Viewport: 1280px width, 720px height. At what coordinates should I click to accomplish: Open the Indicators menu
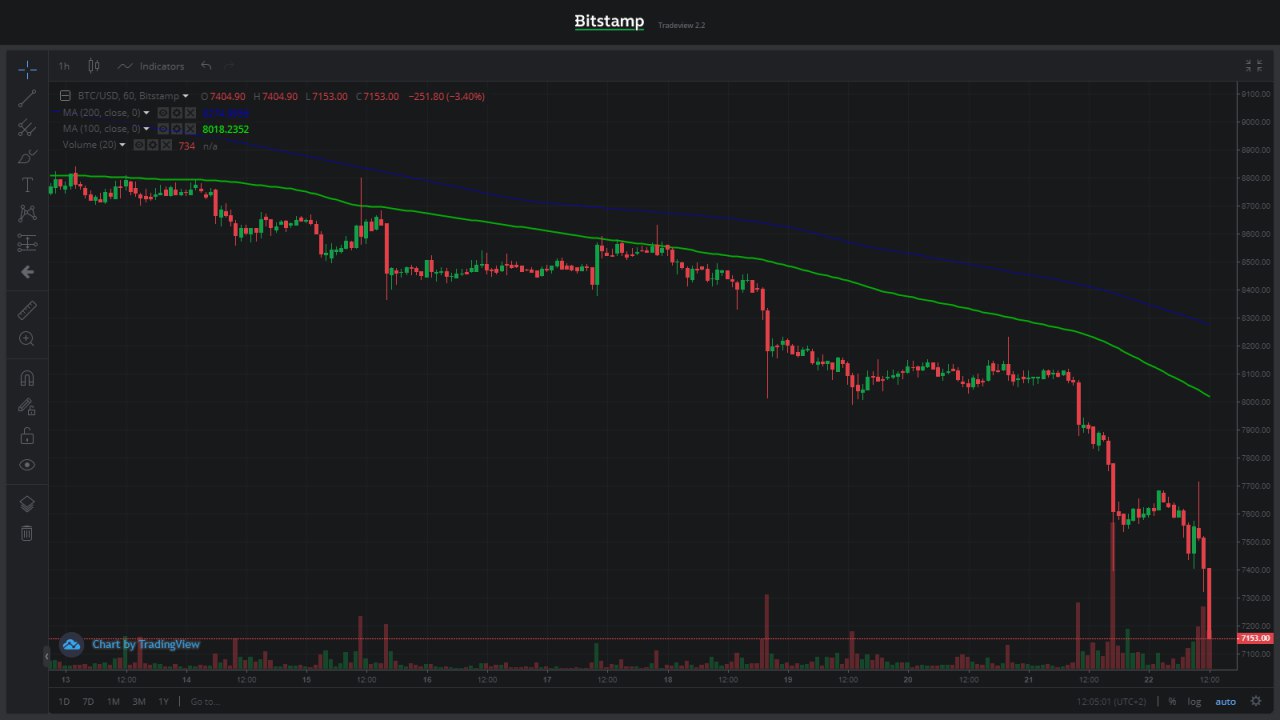pos(151,66)
